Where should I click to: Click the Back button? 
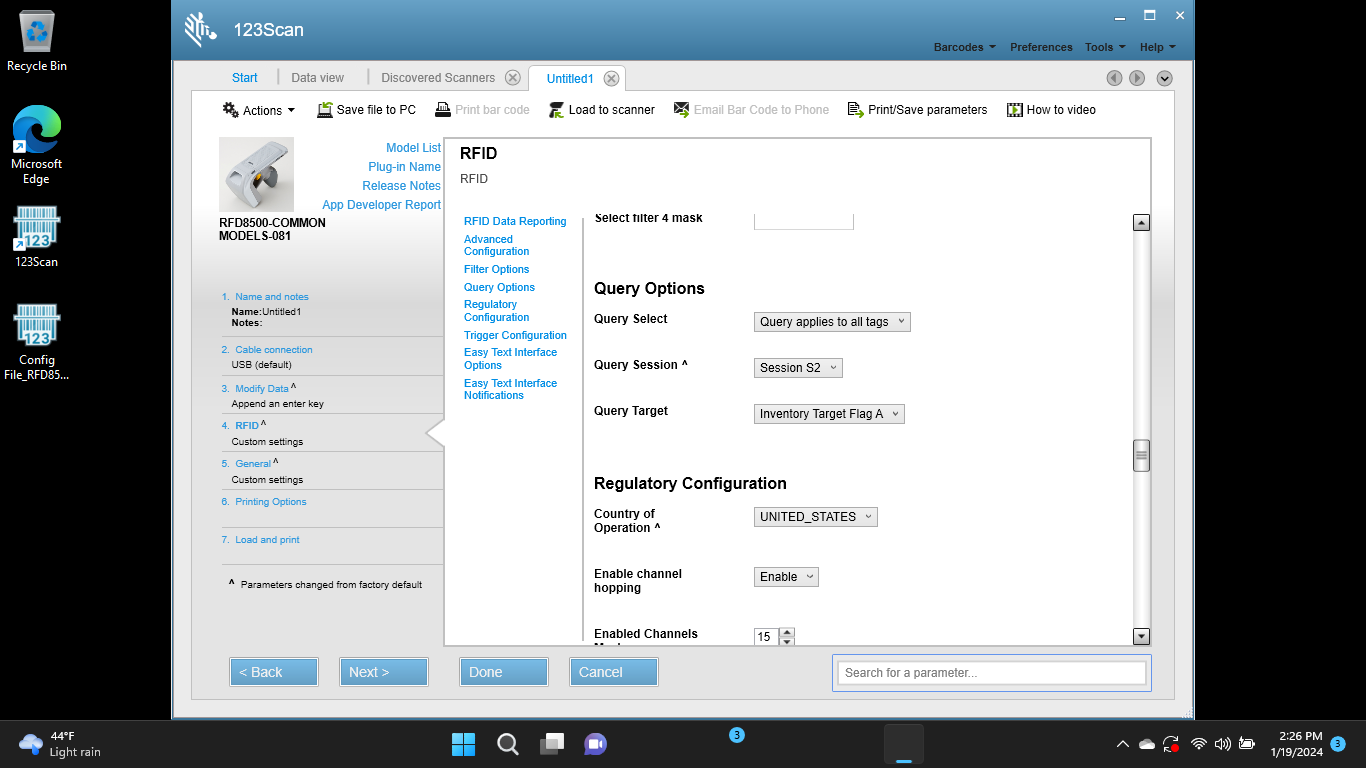tap(274, 672)
